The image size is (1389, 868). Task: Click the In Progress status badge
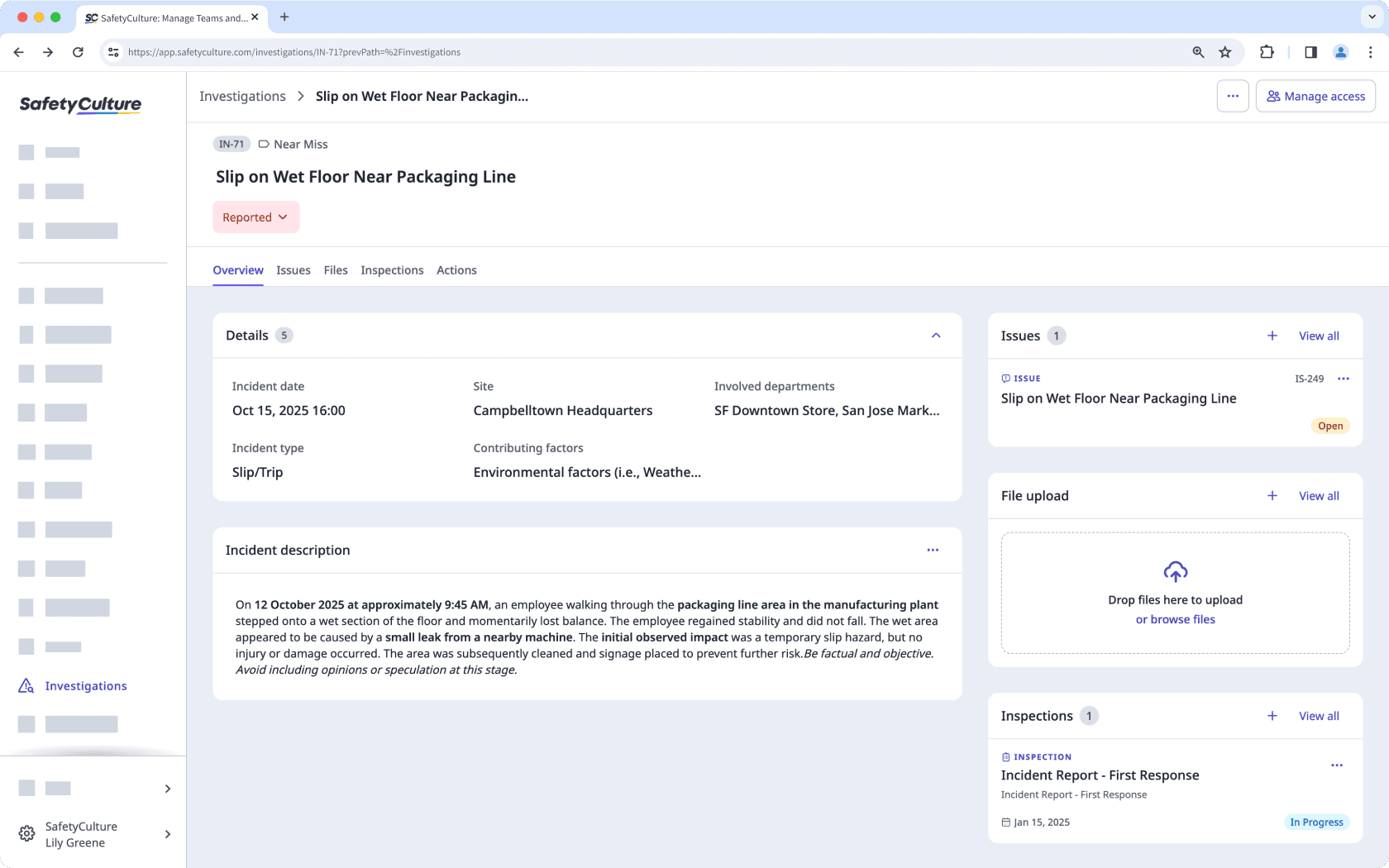coord(1316,822)
